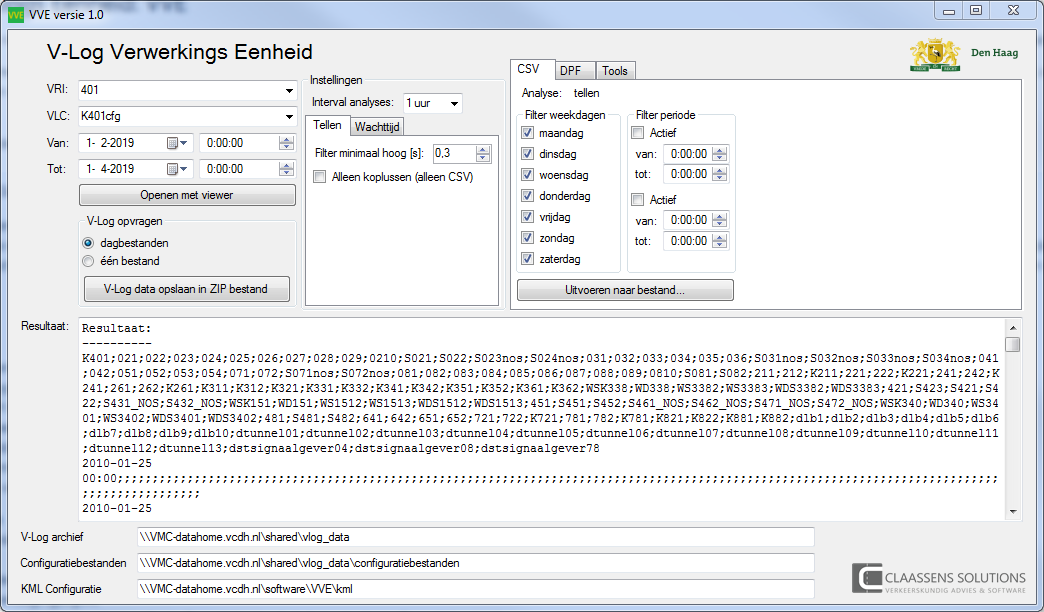Select the Tellen settings tab

[x=328, y=125]
